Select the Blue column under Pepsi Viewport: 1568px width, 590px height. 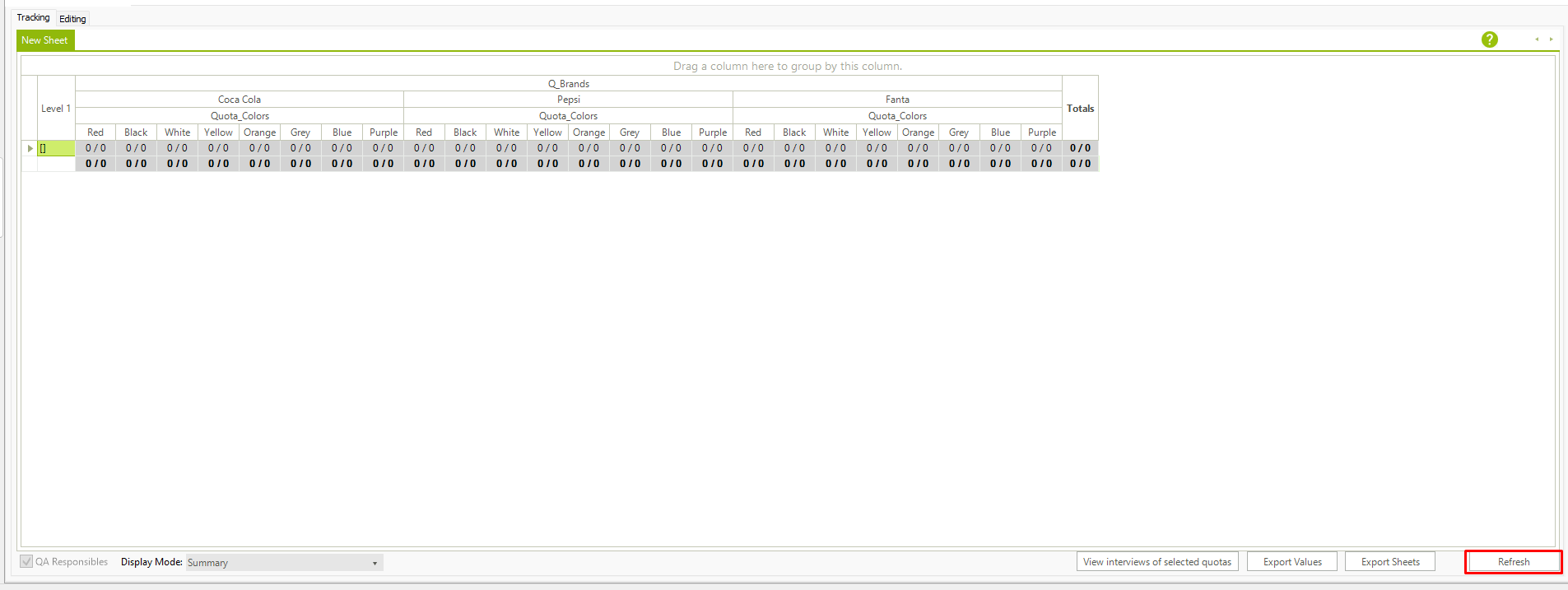click(x=671, y=132)
